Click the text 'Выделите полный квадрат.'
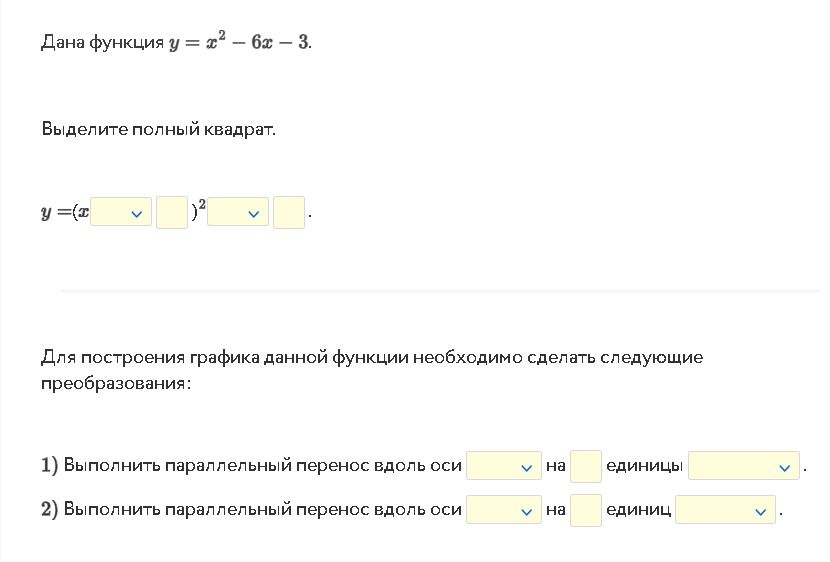This screenshot has width=830, height=562. coord(158,129)
